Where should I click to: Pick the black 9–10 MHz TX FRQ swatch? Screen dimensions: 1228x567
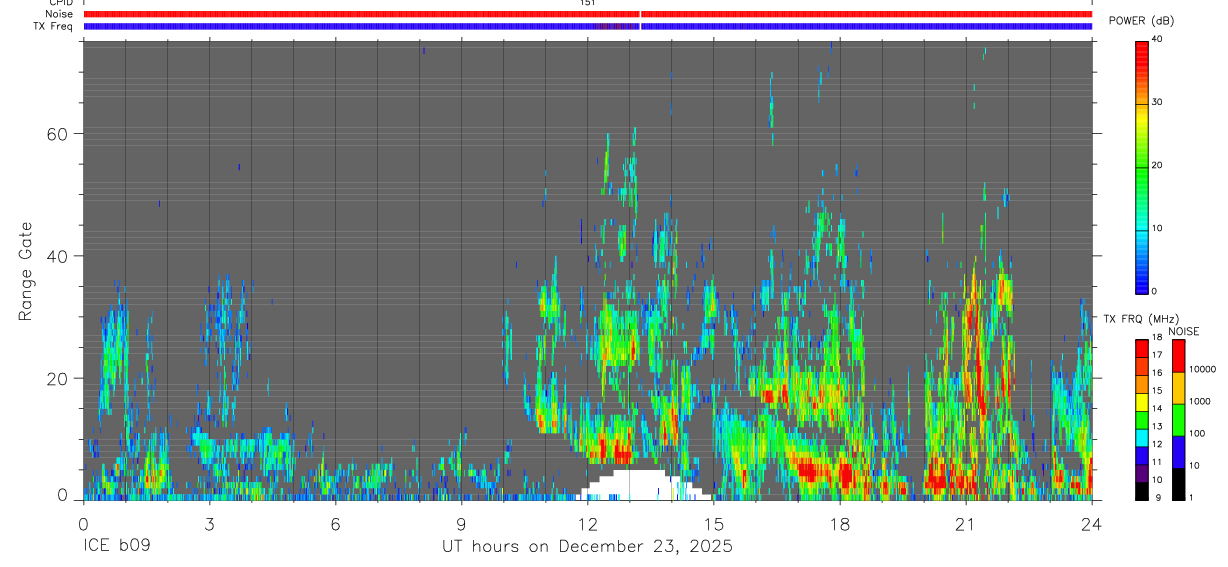pos(1141,489)
